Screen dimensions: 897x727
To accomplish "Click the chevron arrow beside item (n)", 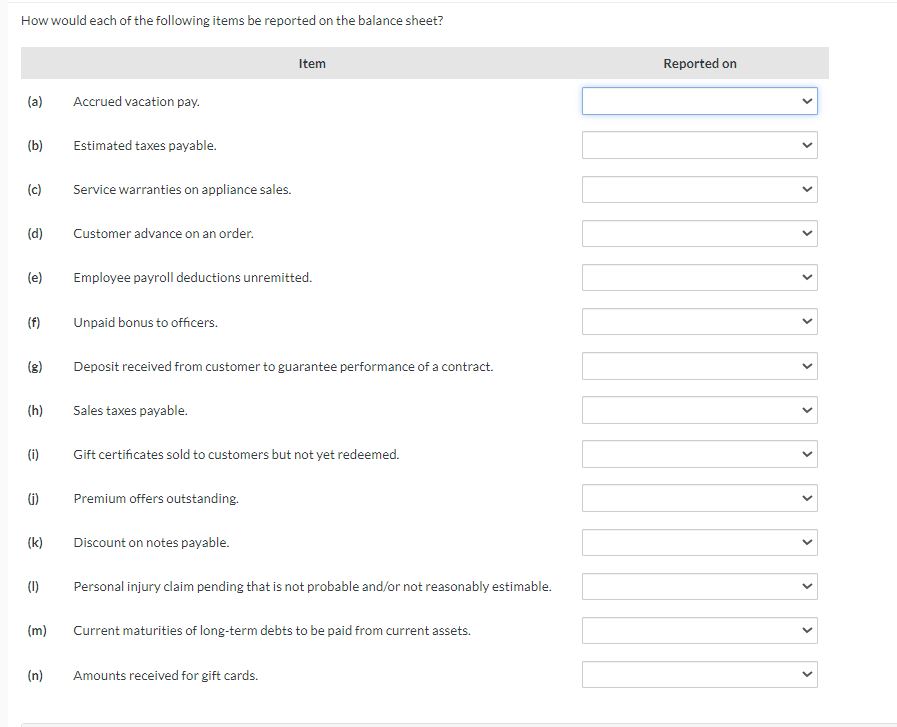I will [806, 674].
